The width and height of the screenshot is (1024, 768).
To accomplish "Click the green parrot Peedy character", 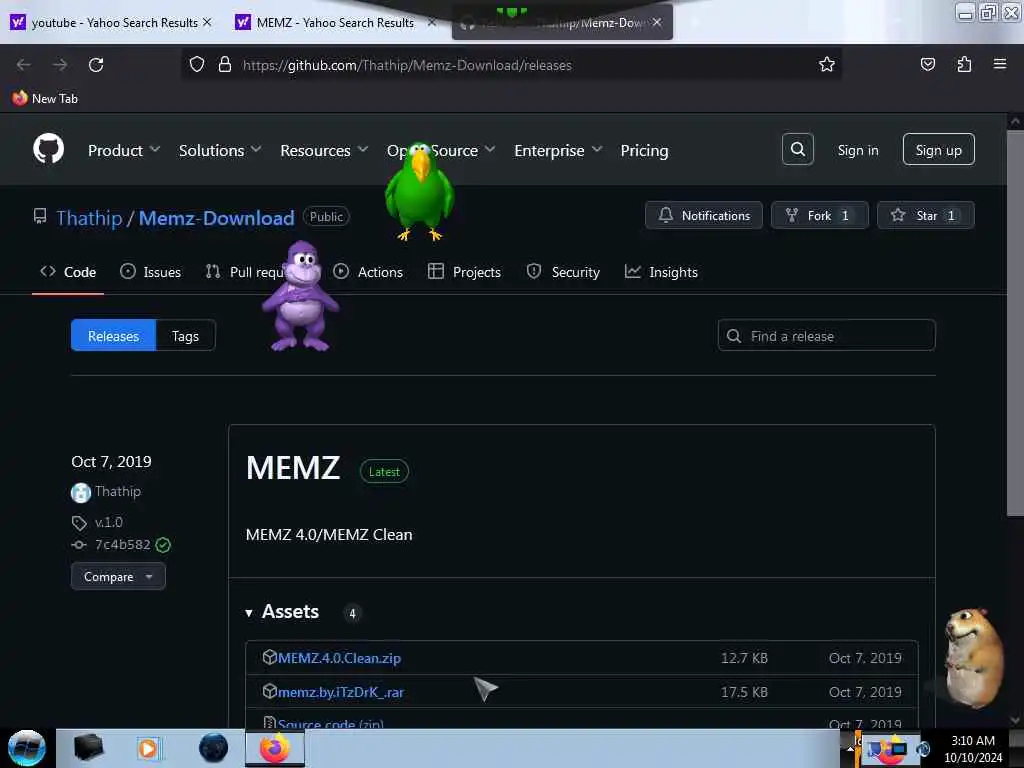I will click(x=419, y=191).
